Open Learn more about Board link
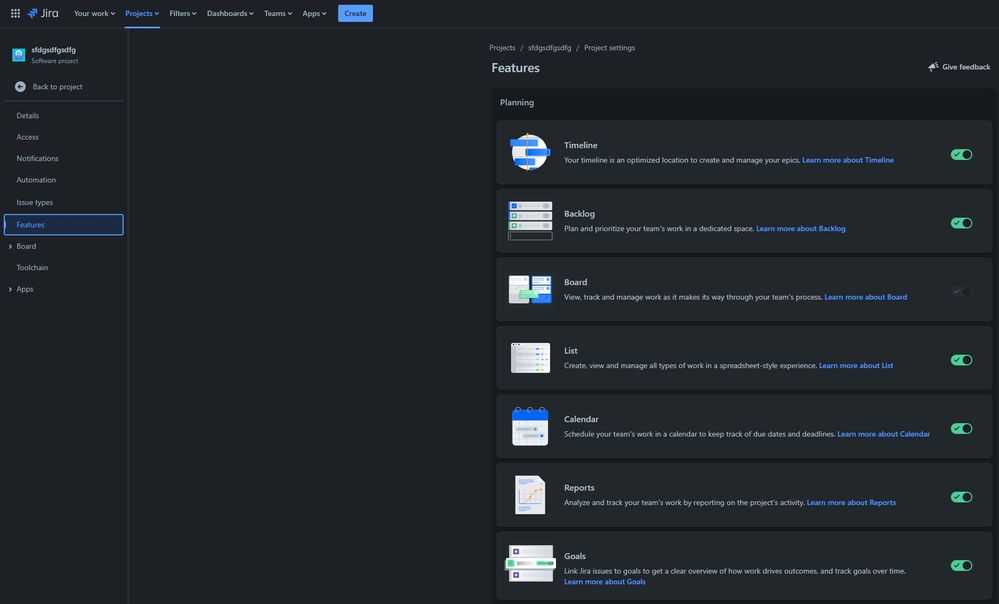The height and width of the screenshot is (604, 999). 866,297
